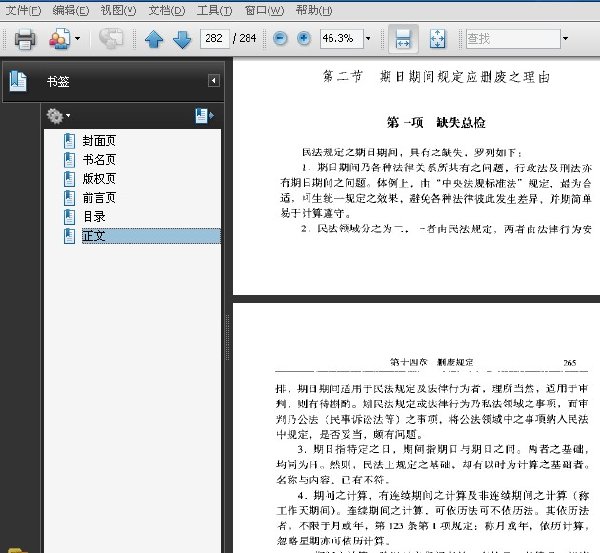
Task: Open the 编辑(E) menu
Action: pyautogui.click(x=71, y=10)
